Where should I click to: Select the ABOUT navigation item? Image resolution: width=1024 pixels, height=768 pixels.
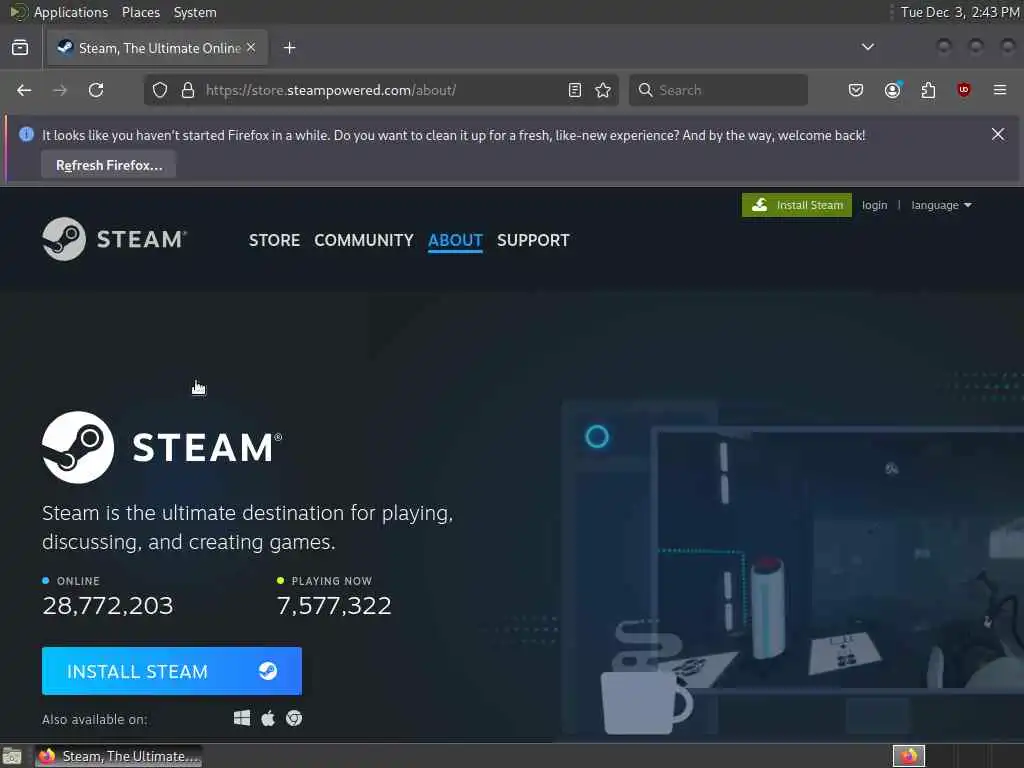pos(455,240)
